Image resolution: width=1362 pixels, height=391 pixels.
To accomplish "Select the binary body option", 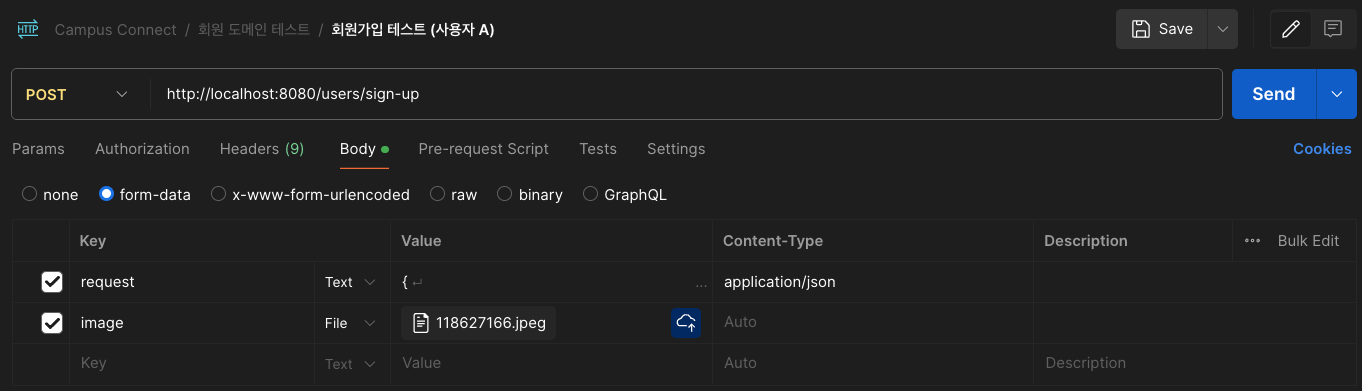I will [x=530, y=194].
